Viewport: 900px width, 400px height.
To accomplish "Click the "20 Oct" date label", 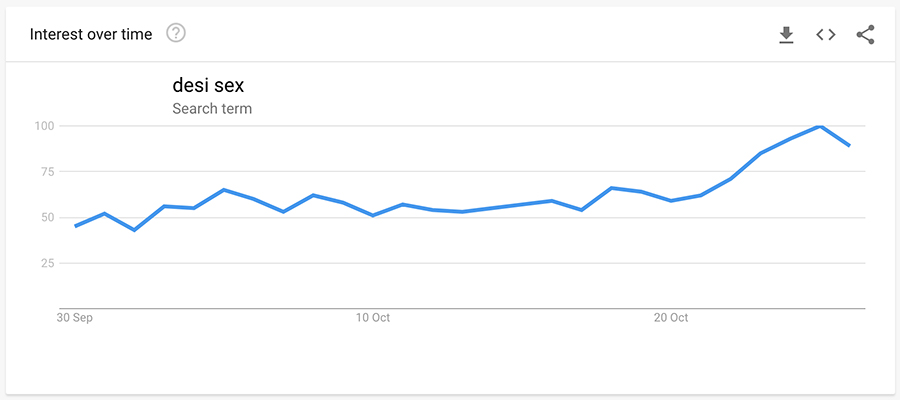I will [x=671, y=318].
